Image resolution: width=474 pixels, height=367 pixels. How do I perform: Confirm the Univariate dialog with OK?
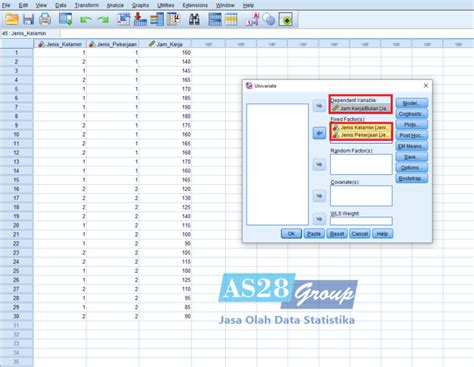[291, 234]
